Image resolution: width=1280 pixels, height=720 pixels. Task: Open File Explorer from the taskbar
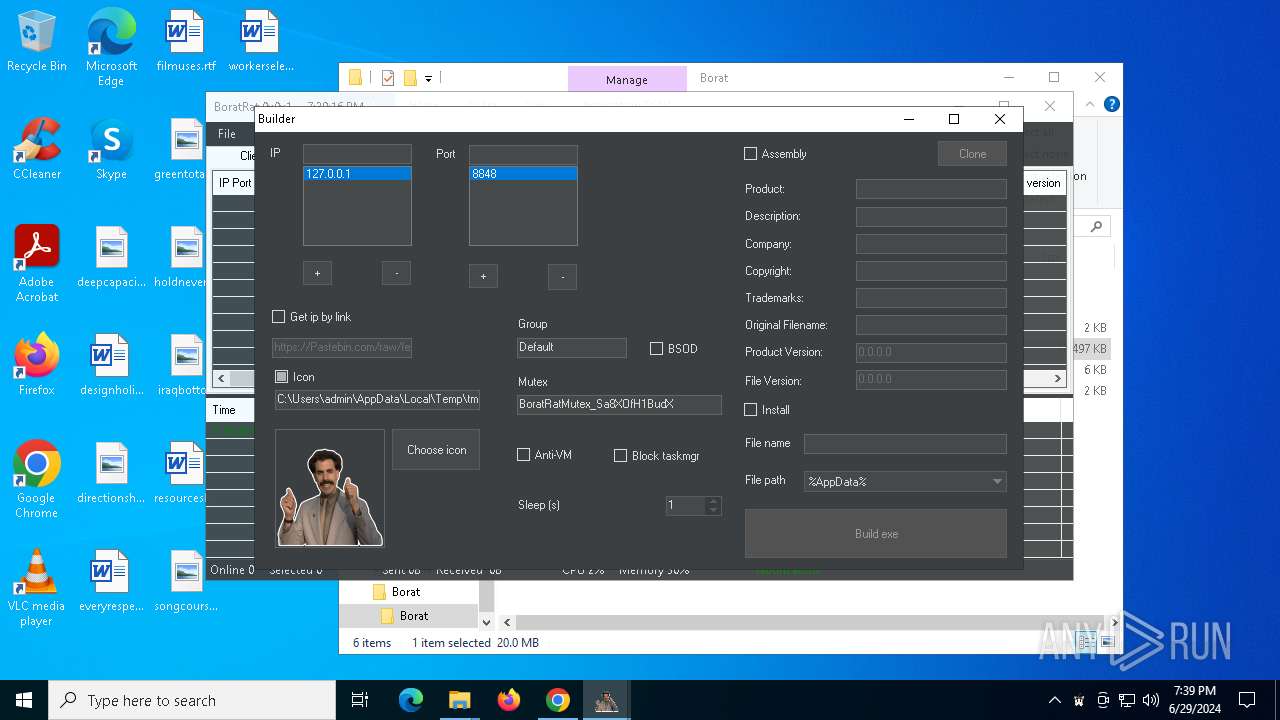point(459,700)
